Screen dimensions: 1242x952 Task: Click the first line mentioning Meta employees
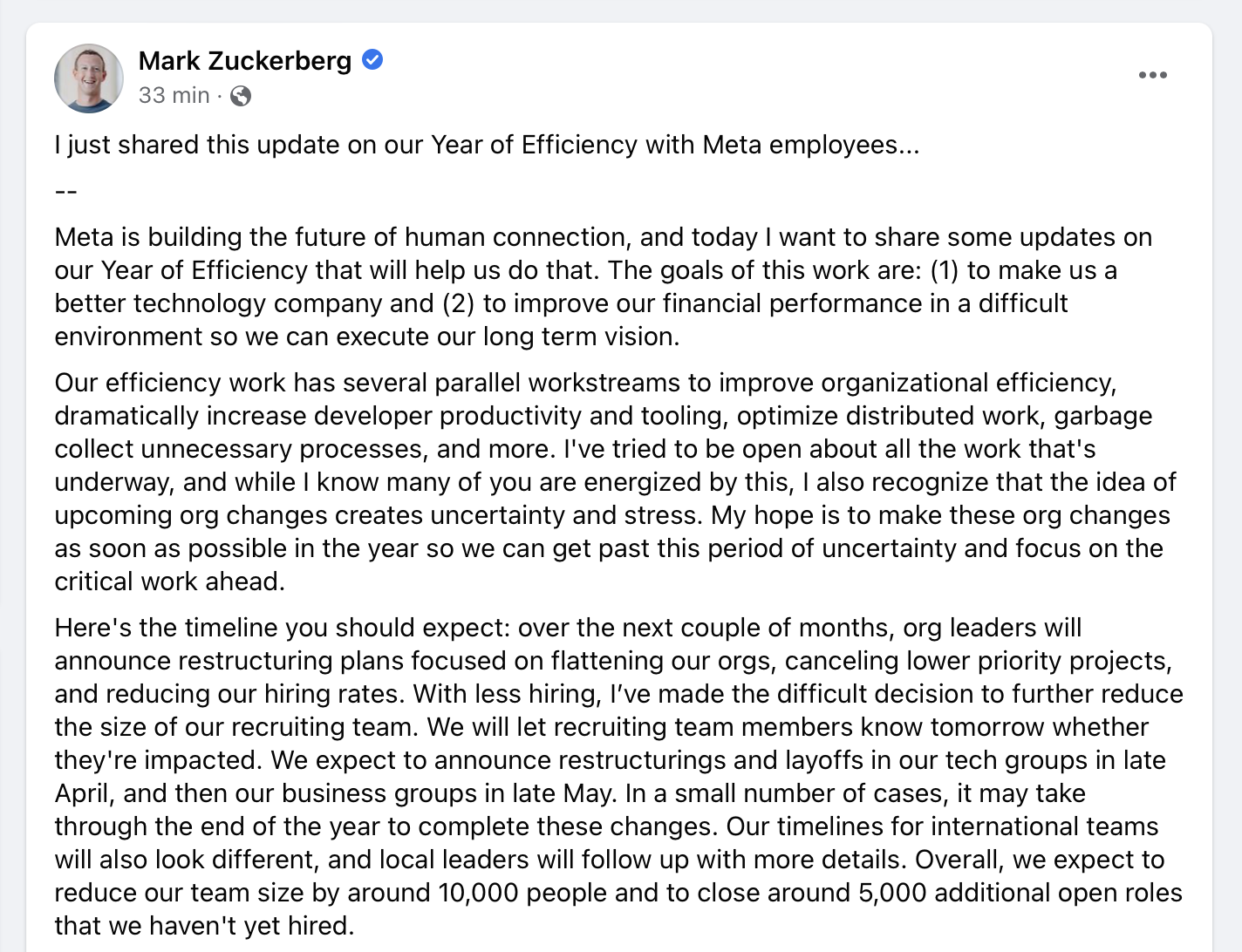(x=487, y=145)
